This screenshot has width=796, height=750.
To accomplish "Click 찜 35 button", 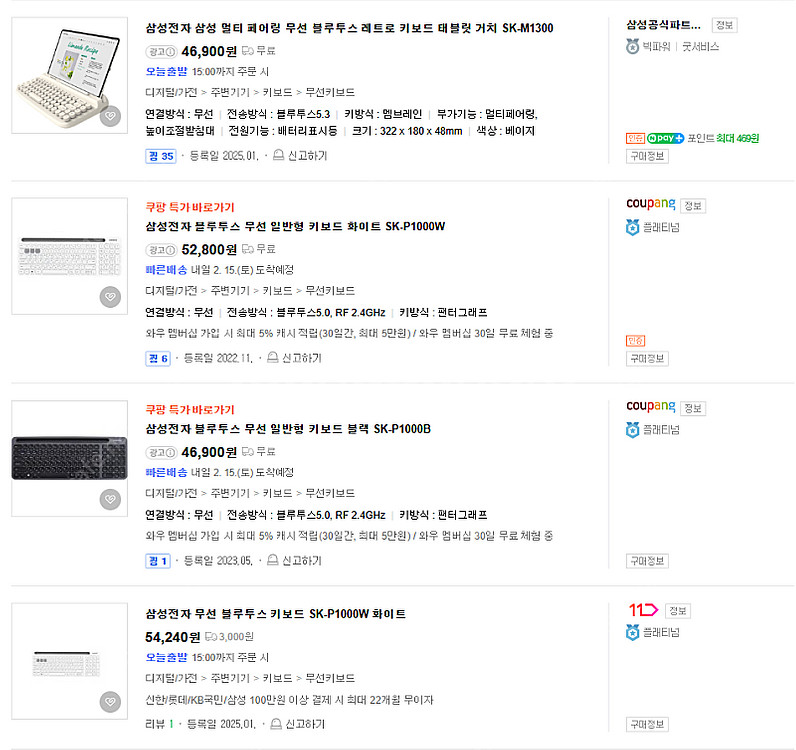I will coord(160,156).
